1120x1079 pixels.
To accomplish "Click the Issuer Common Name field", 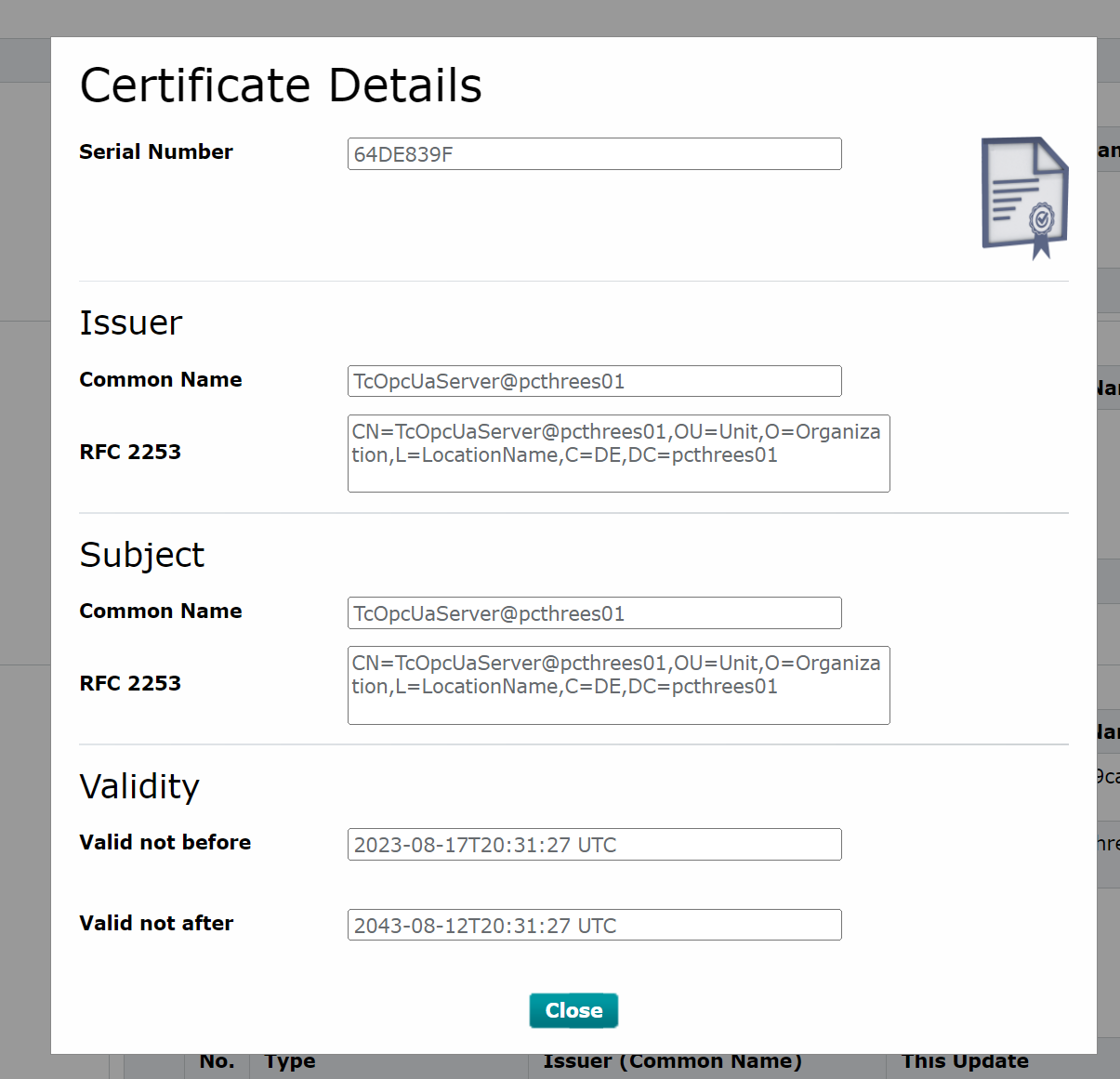I will click(595, 381).
